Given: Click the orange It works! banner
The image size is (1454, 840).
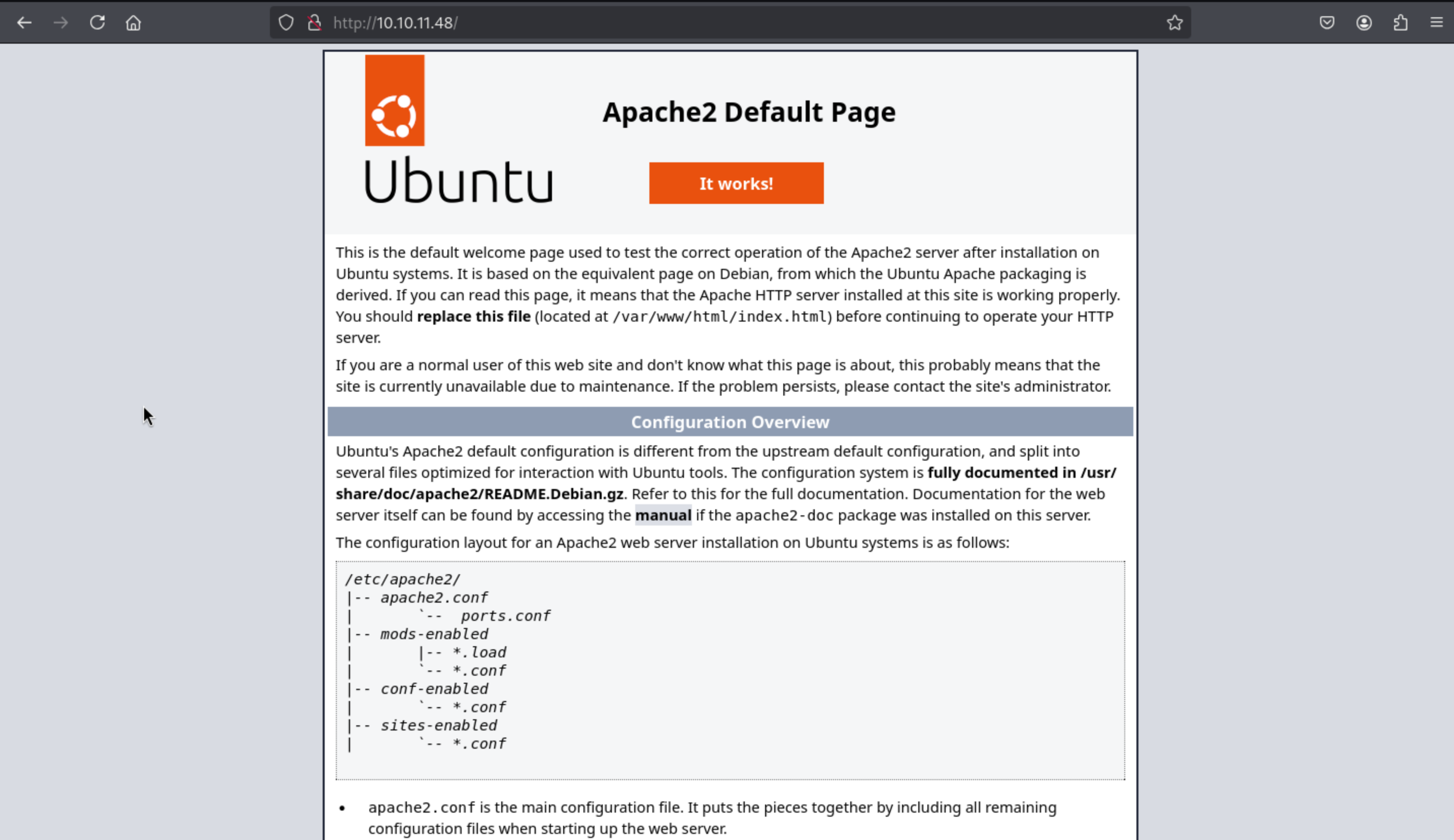Looking at the screenshot, I should [736, 184].
